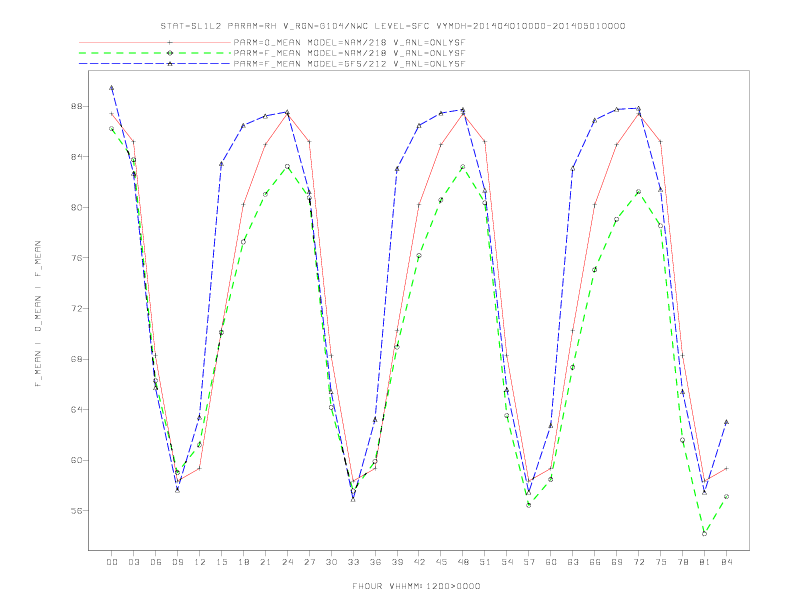Click the y-axis label 84
792x612 pixels.
[77, 157]
